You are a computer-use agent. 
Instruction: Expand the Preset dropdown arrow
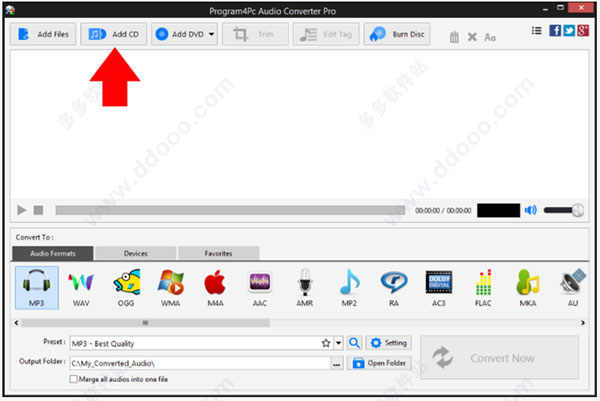tap(338, 343)
